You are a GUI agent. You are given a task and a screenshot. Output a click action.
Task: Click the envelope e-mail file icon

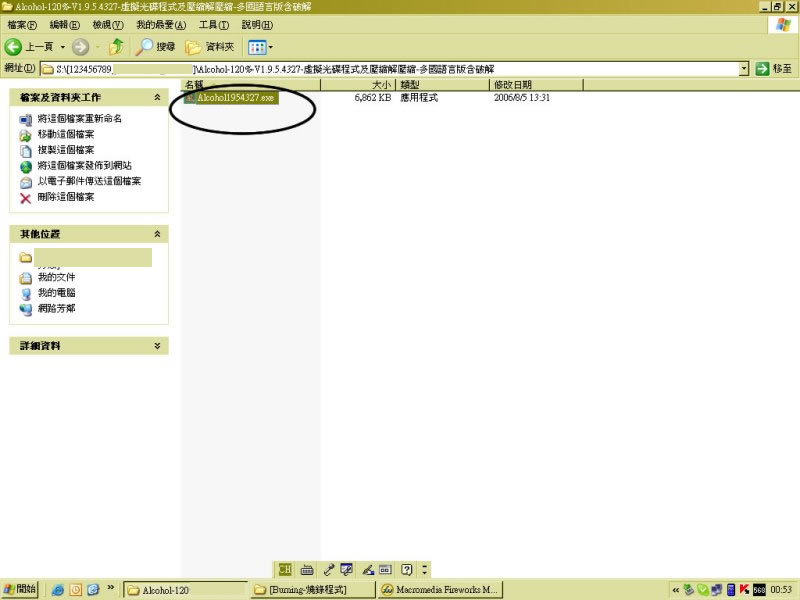coord(26,183)
